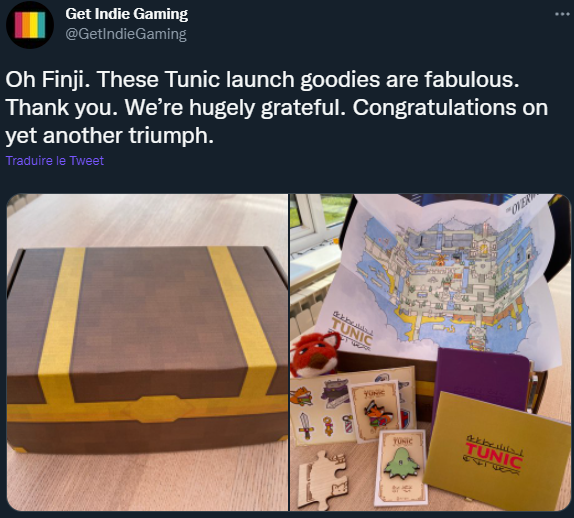Viewport: 574px width, 518px height.
Task: Click Traduire le Tweet link
Action: [55, 161]
